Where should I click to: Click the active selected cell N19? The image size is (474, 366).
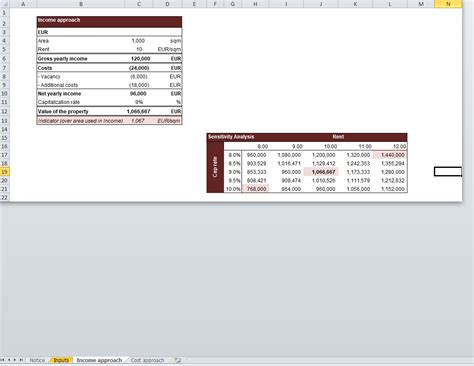[x=448, y=172]
